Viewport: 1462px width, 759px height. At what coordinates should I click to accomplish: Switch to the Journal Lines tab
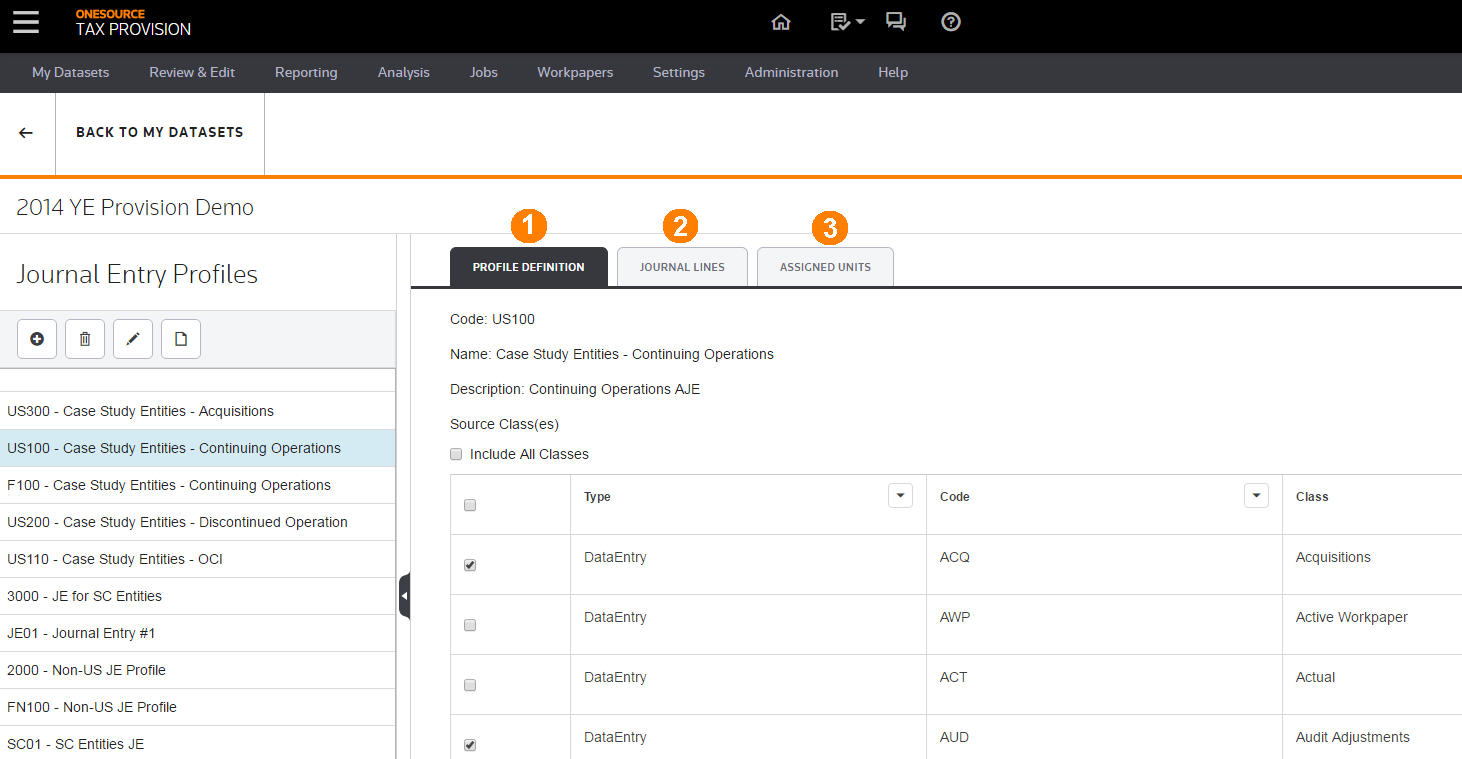pyautogui.click(x=682, y=267)
